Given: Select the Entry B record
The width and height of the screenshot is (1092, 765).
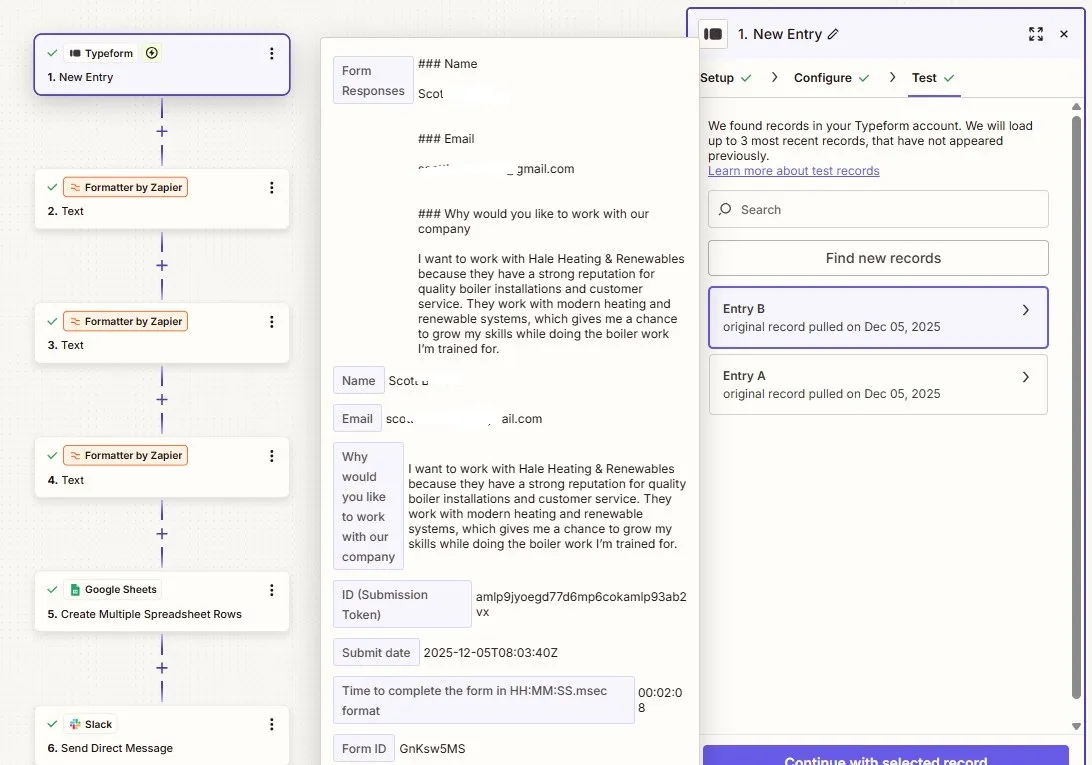Looking at the screenshot, I should point(878,318).
